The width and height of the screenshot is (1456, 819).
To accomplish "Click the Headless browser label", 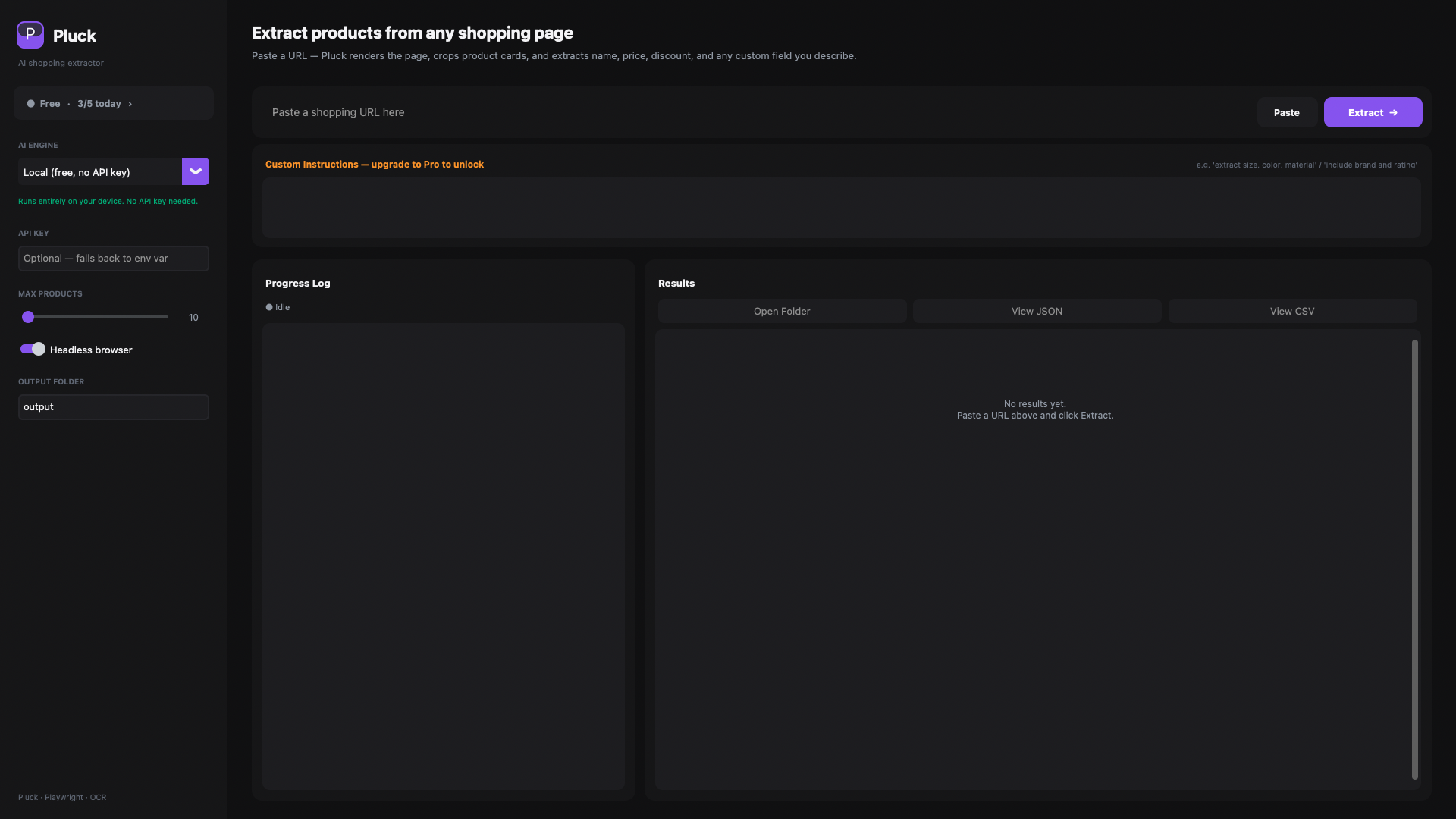I will pos(91,350).
